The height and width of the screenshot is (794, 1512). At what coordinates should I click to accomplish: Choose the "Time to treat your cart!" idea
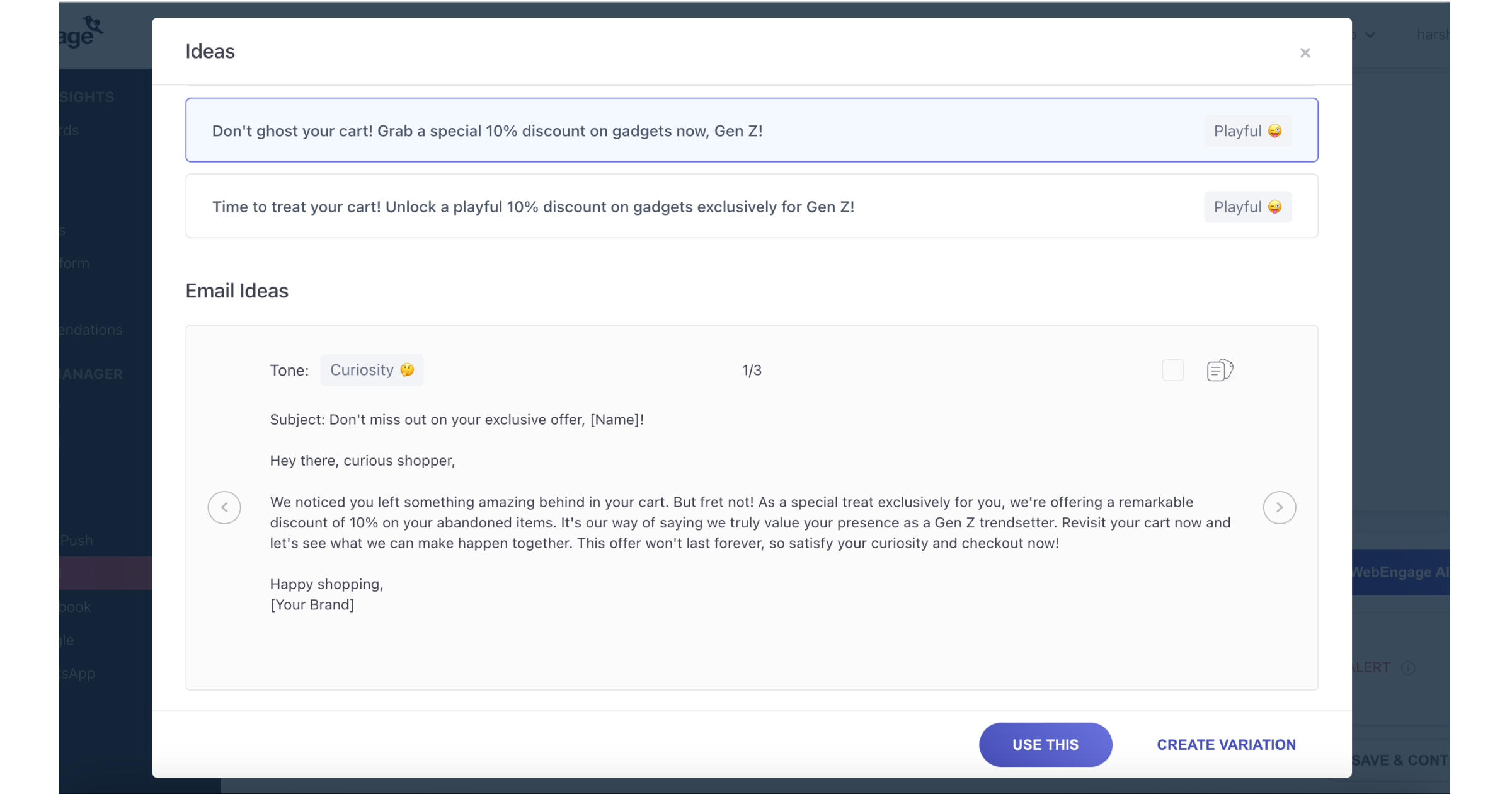(533, 207)
